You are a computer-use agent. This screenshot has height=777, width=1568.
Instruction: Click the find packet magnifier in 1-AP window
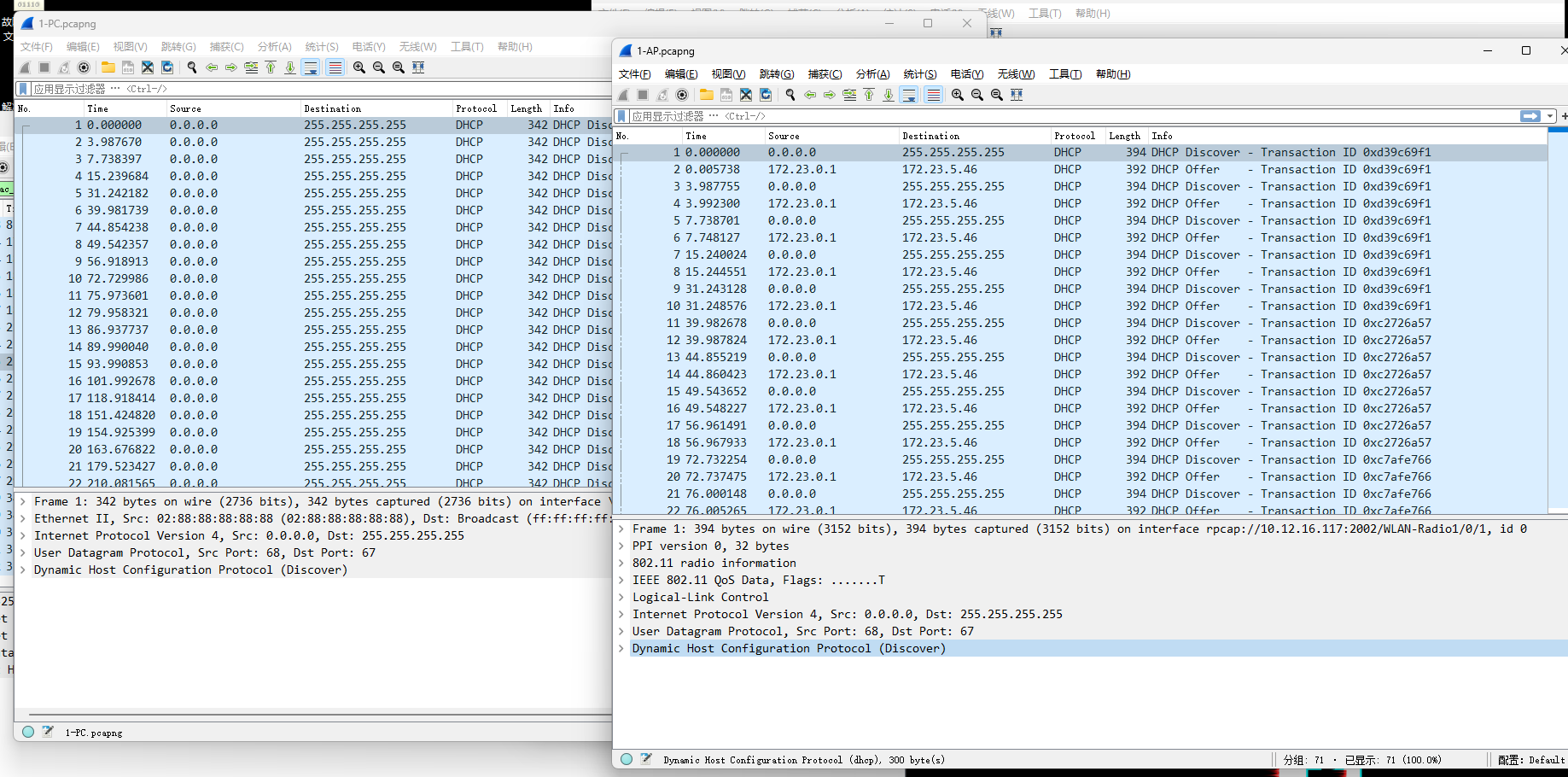790,95
